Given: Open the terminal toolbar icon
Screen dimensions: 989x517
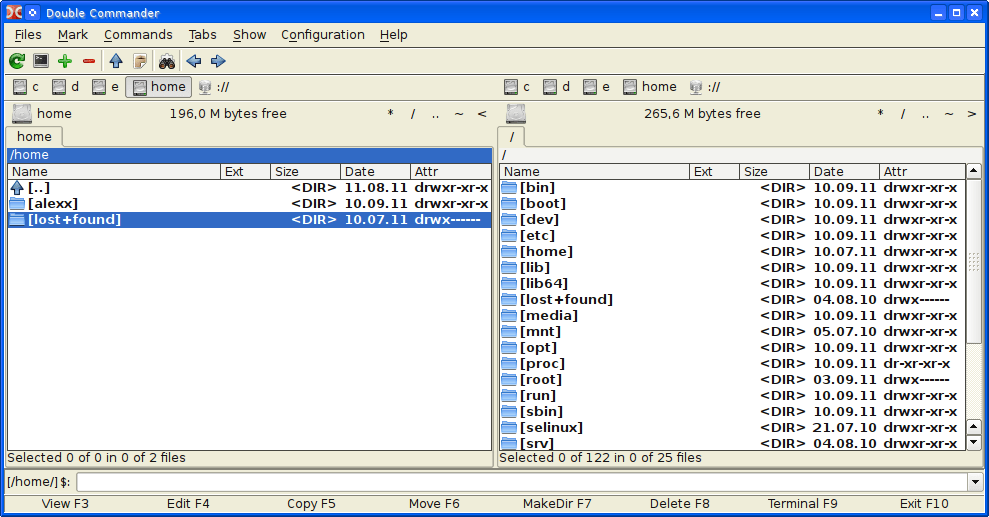Looking at the screenshot, I should [x=41, y=61].
